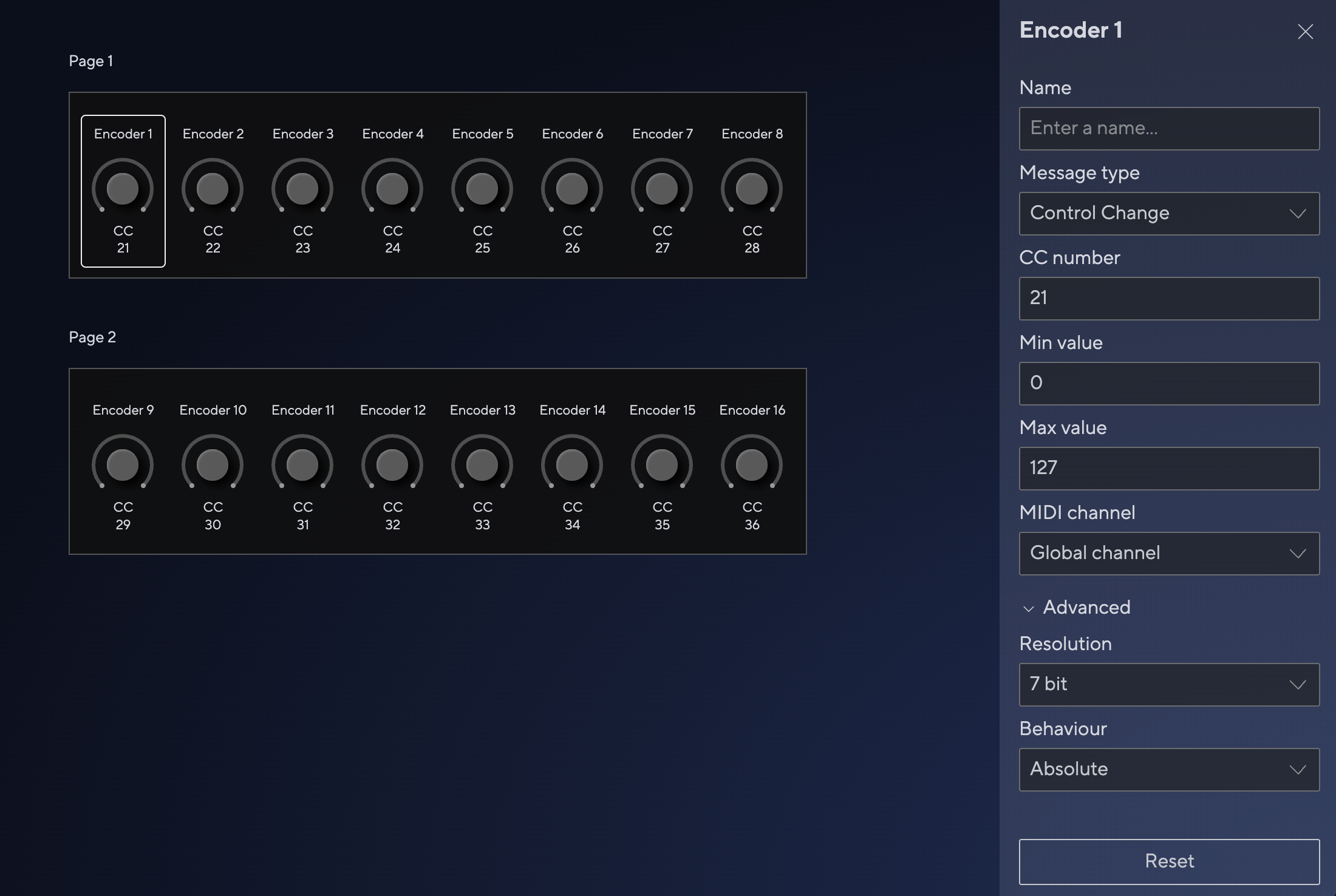Screen dimensions: 1336x896
Task: Close the Encoder 1 settings panel
Action: pos(1305,32)
